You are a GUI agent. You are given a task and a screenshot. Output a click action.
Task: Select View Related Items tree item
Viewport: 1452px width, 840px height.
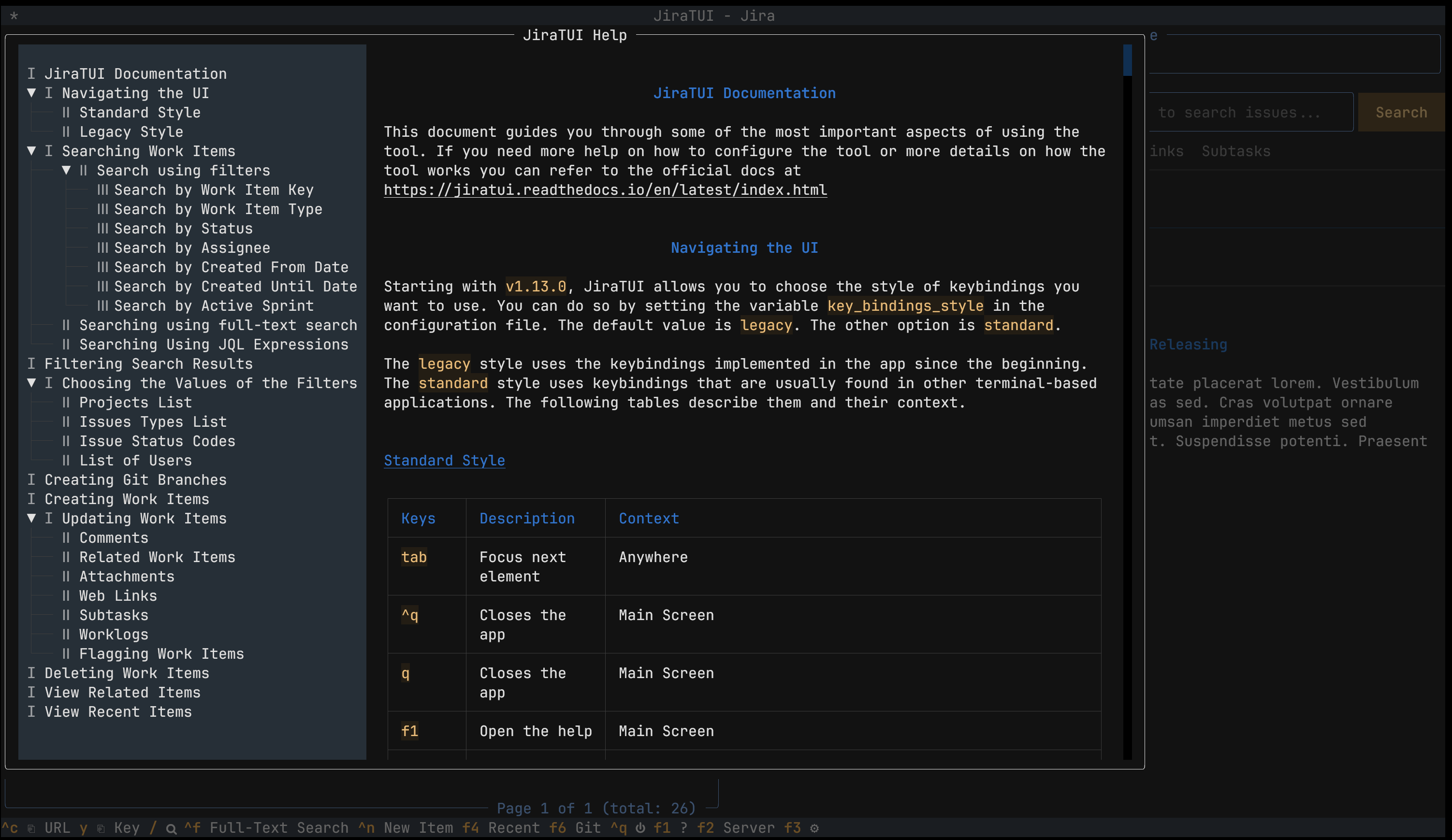pyautogui.click(x=123, y=692)
